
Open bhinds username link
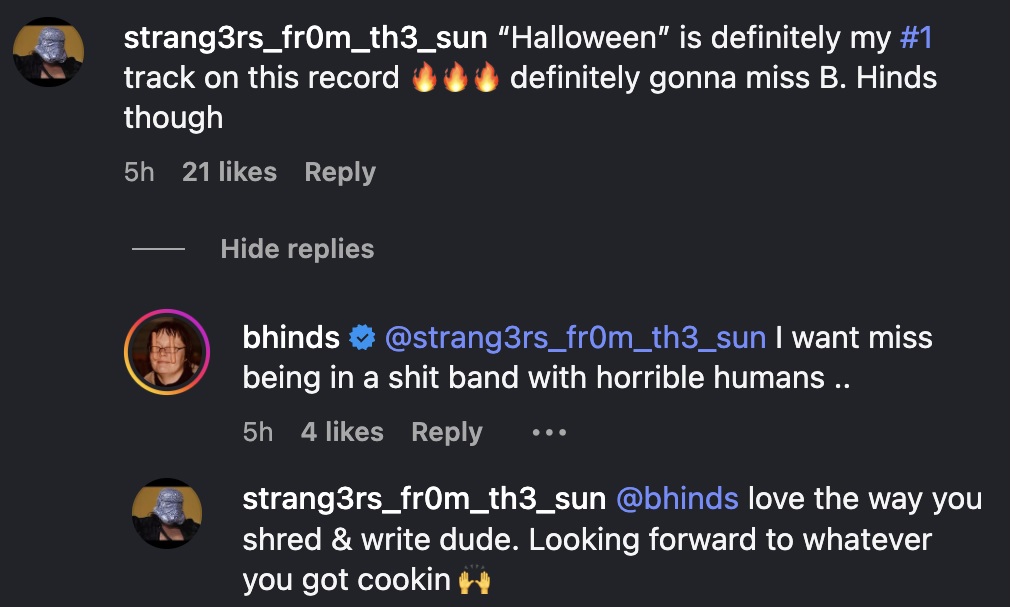pos(291,337)
